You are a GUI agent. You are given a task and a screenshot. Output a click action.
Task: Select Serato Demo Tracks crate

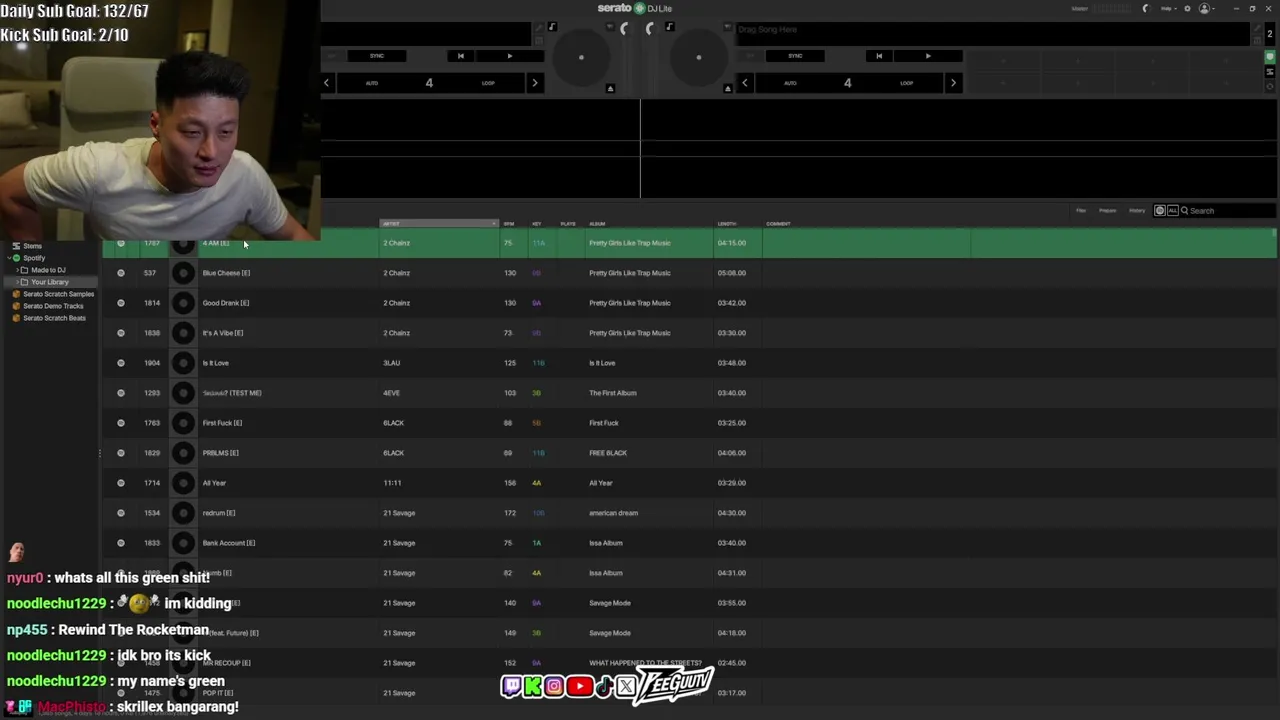point(55,306)
